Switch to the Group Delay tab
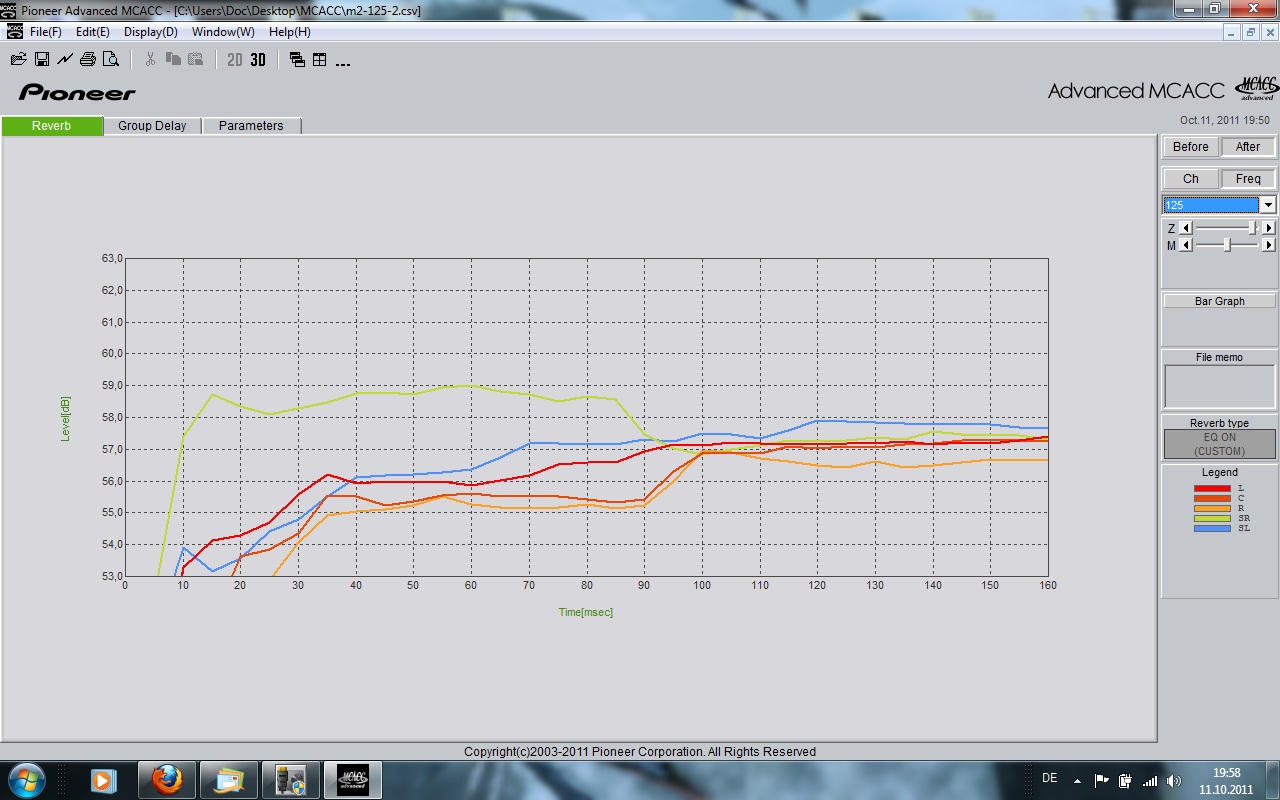The image size is (1280, 800). tap(152, 126)
